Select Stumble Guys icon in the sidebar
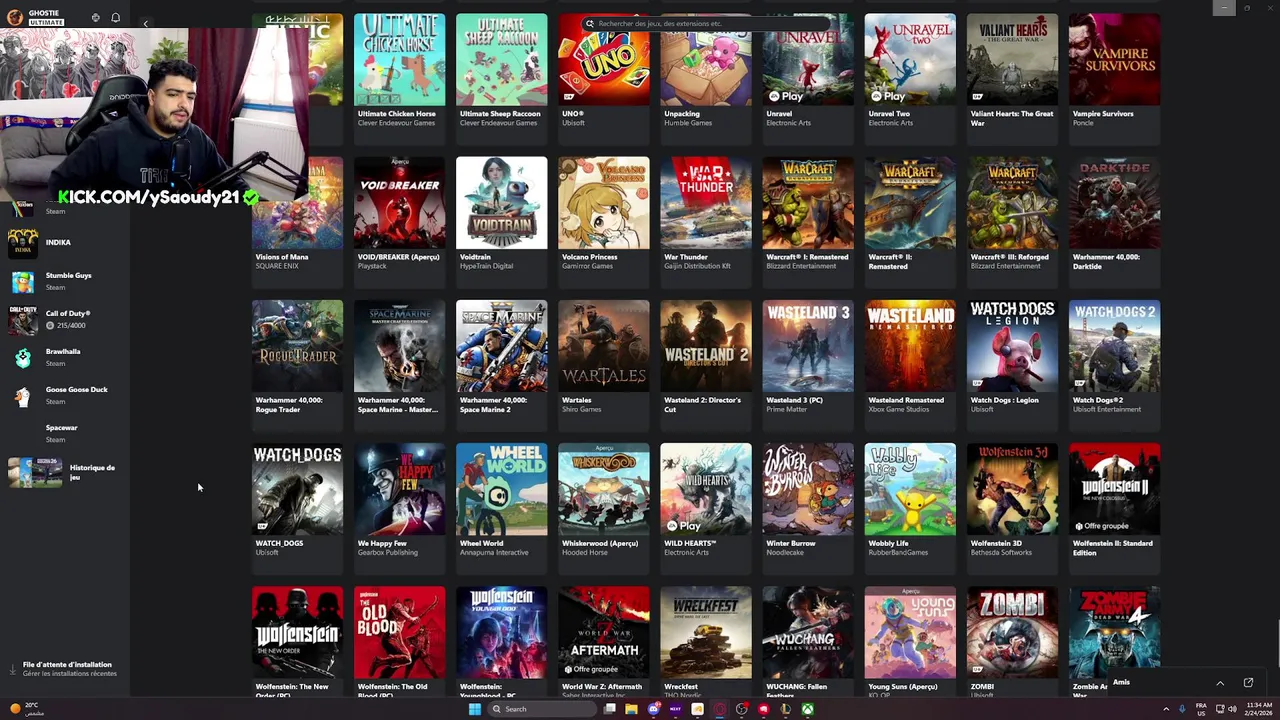The width and height of the screenshot is (1280, 720). (23, 281)
